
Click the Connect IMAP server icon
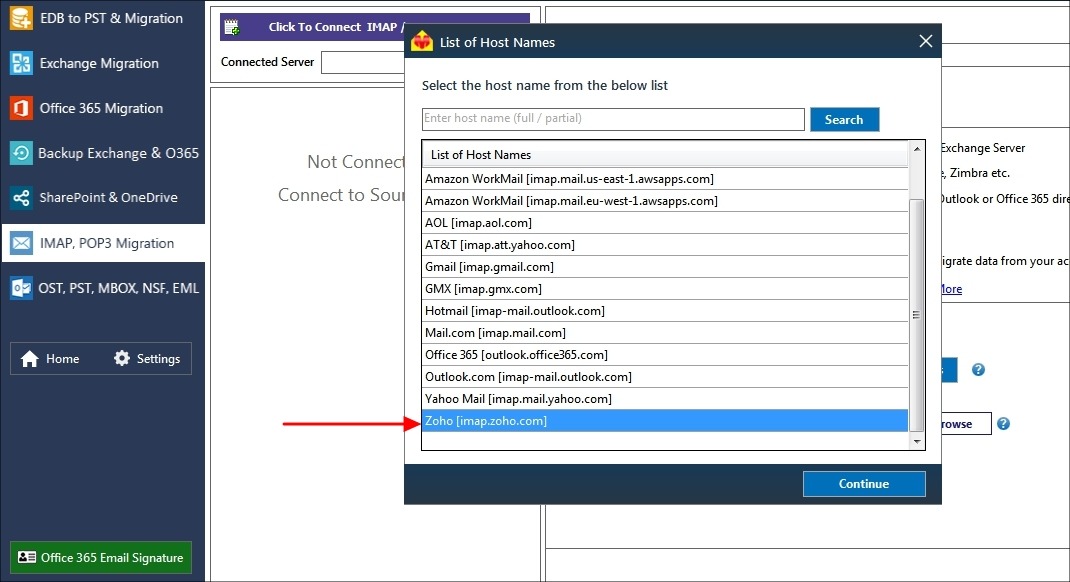(x=232, y=27)
